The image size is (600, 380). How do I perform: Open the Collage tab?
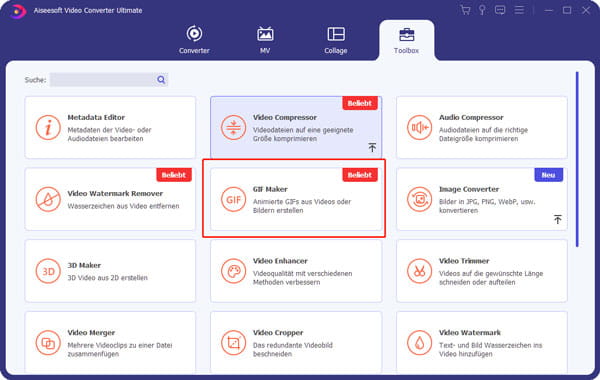pos(336,40)
